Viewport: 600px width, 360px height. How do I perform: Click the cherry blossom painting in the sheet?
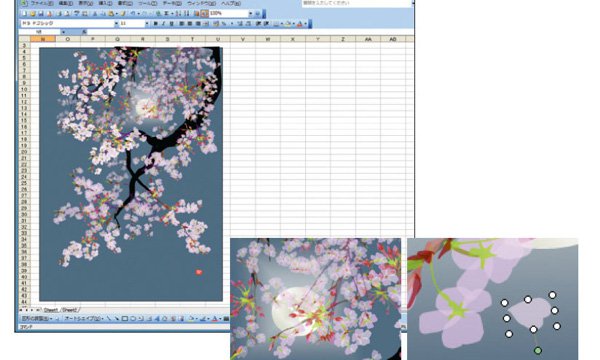[131, 174]
